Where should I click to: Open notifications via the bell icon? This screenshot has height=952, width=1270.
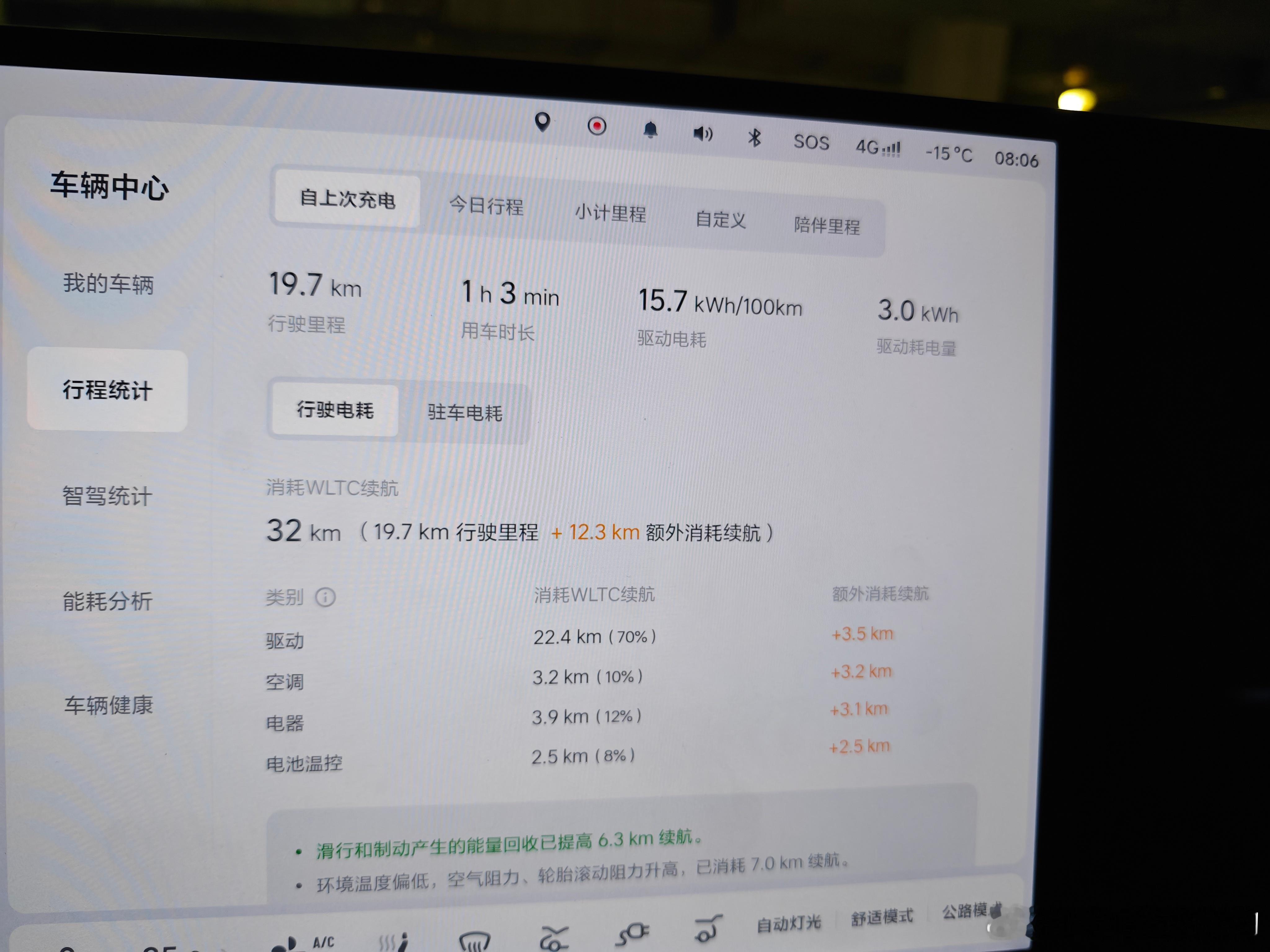[650, 130]
